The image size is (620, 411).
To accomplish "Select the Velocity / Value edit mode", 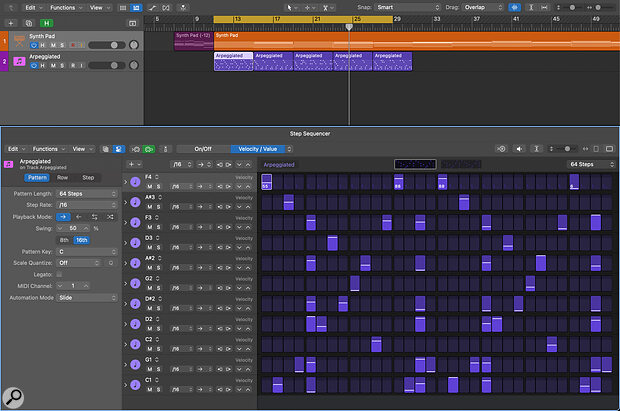I will [257, 149].
